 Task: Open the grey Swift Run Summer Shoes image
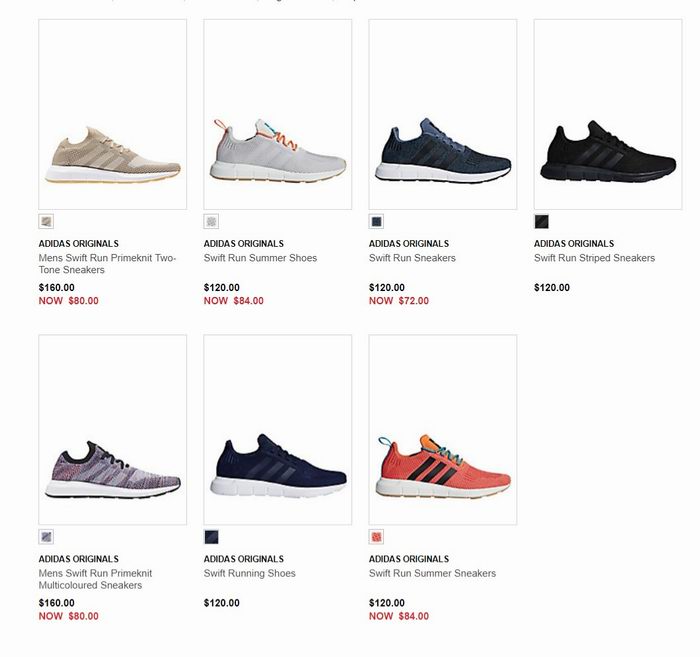click(x=278, y=114)
